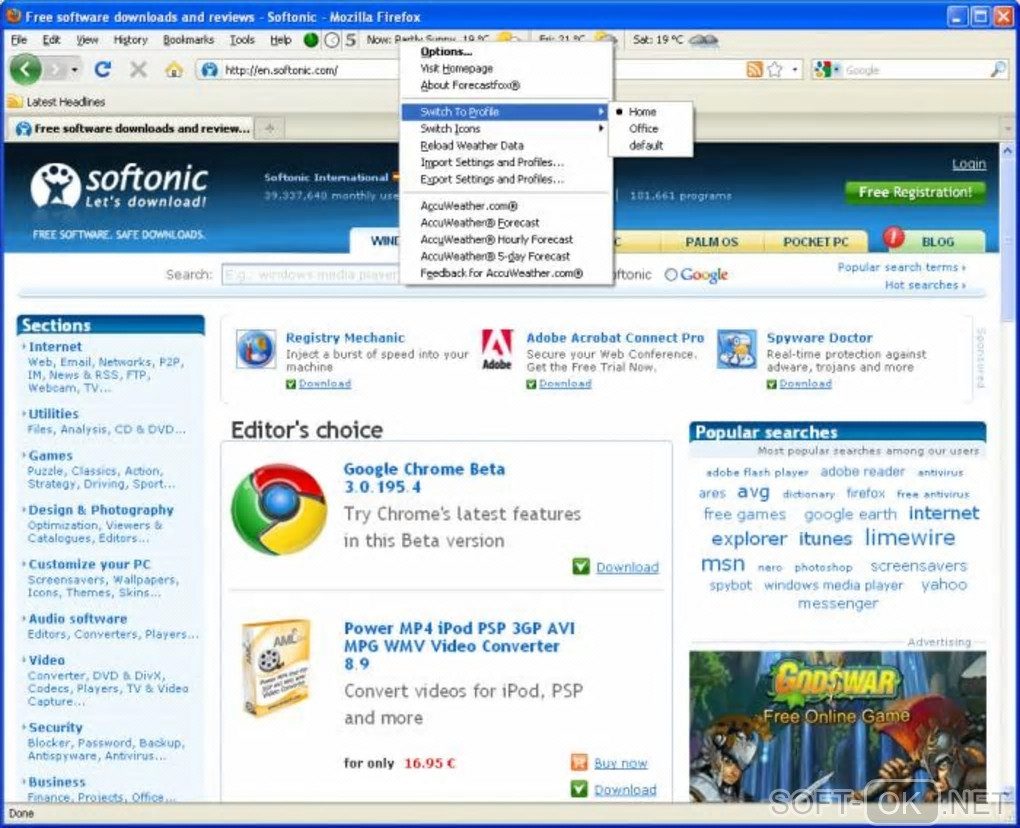Viewport: 1020px width, 828px height.
Task: Click the site favicon in the address bar
Action: (x=209, y=70)
